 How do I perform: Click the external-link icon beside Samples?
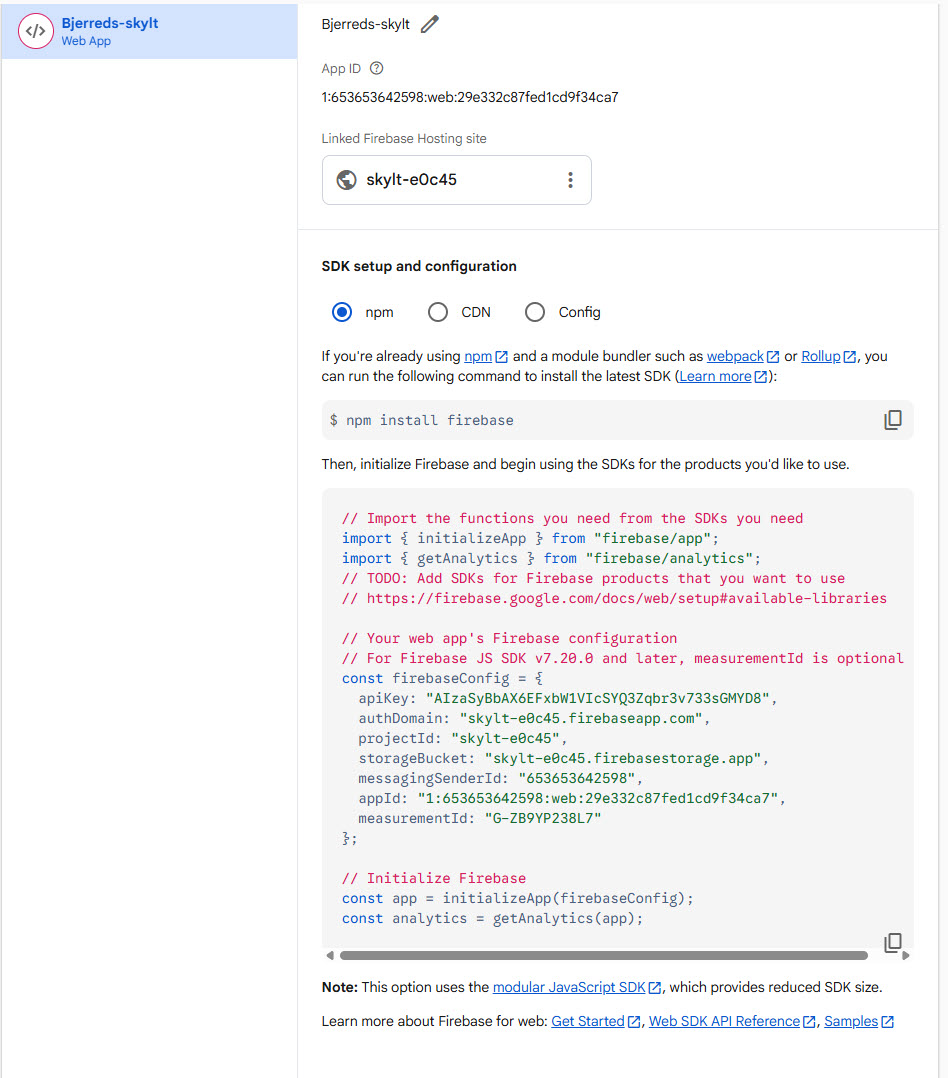pos(888,1022)
